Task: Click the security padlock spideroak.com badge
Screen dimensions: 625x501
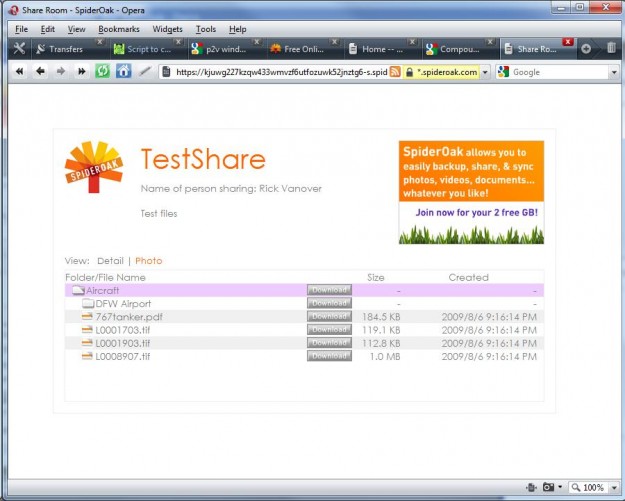Action: click(441, 72)
